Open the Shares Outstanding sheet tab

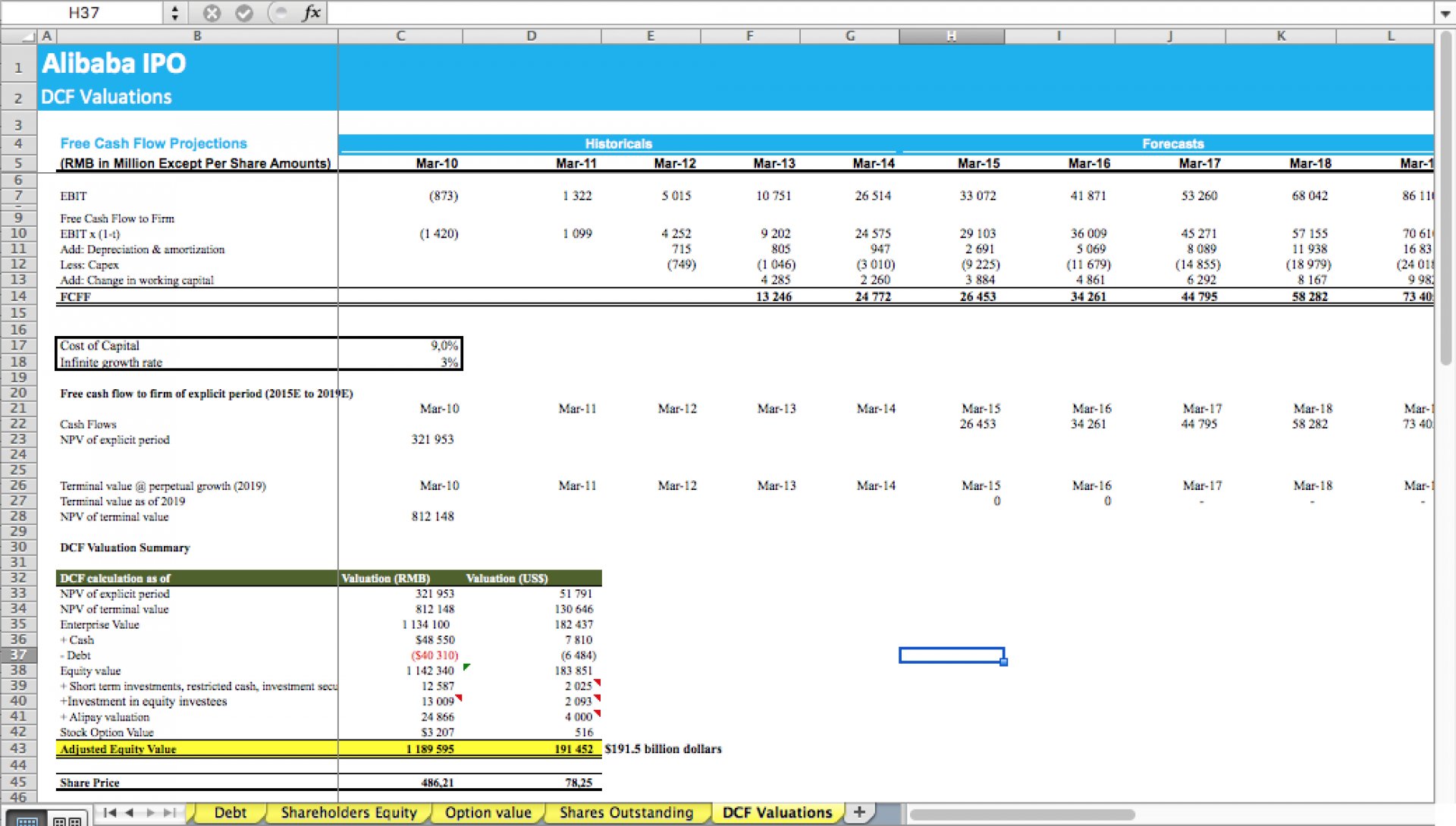(x=626, y=812)
